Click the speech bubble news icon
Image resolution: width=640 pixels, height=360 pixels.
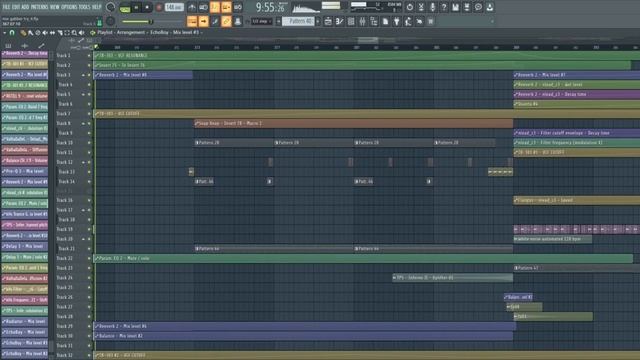(x=478, y=7)
